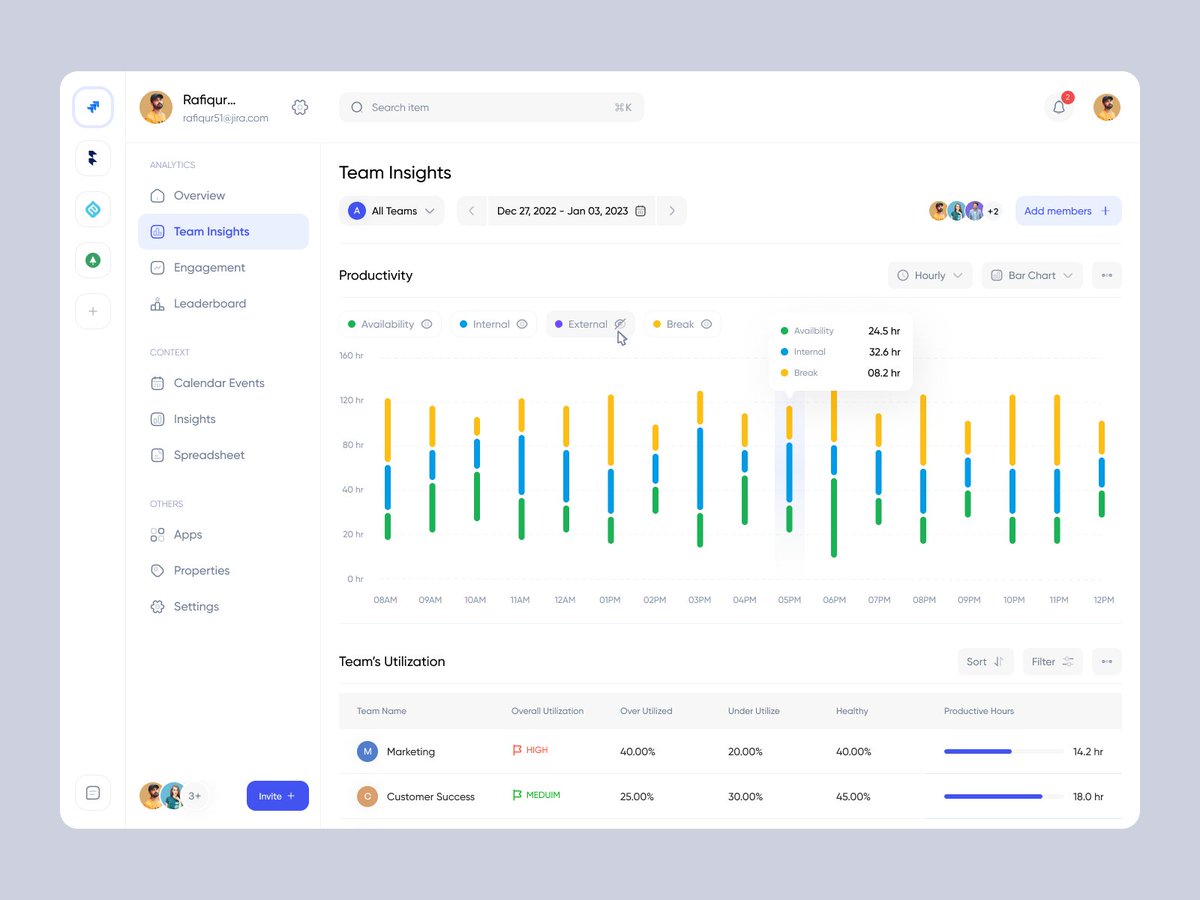The width and height of the screenshot is (1200, 900).
Task: Click the Search item input field
Action: [x=491, y=107]
